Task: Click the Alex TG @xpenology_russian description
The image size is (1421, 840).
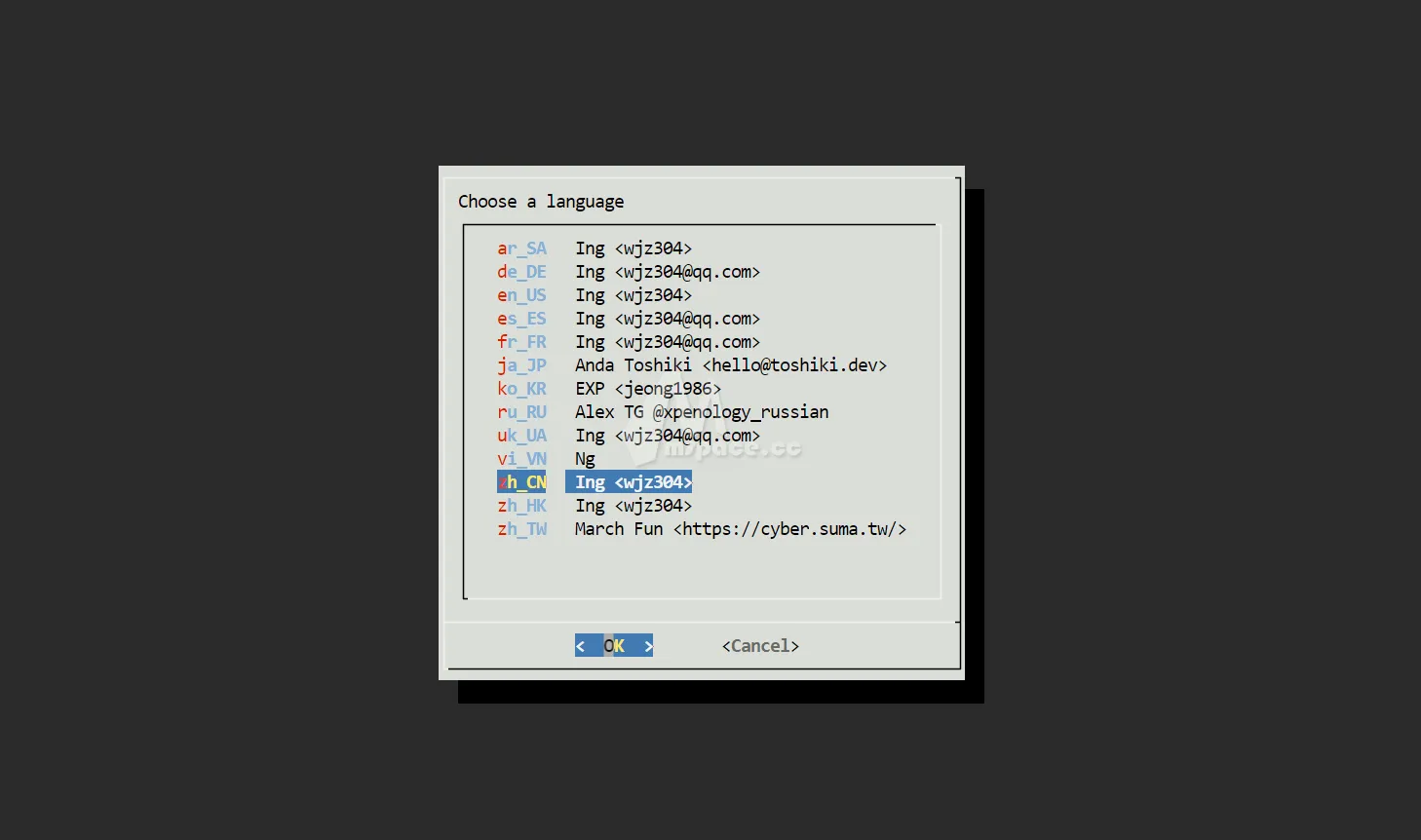Action: [x=701, y=412]
